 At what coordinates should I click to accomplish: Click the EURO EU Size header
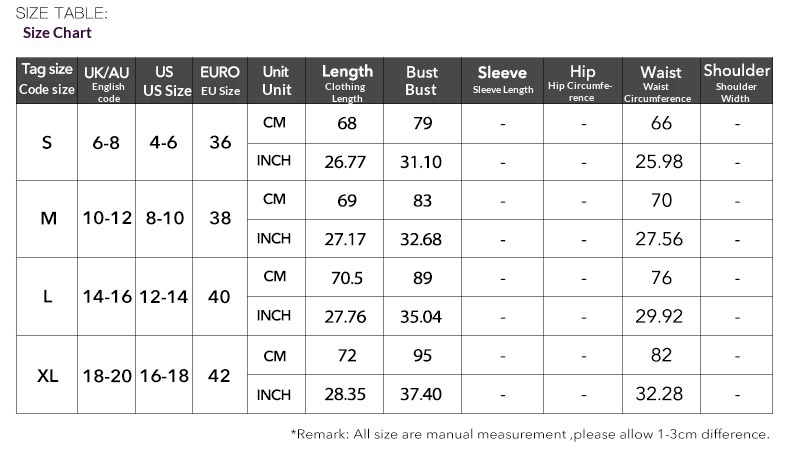[220, 81]
